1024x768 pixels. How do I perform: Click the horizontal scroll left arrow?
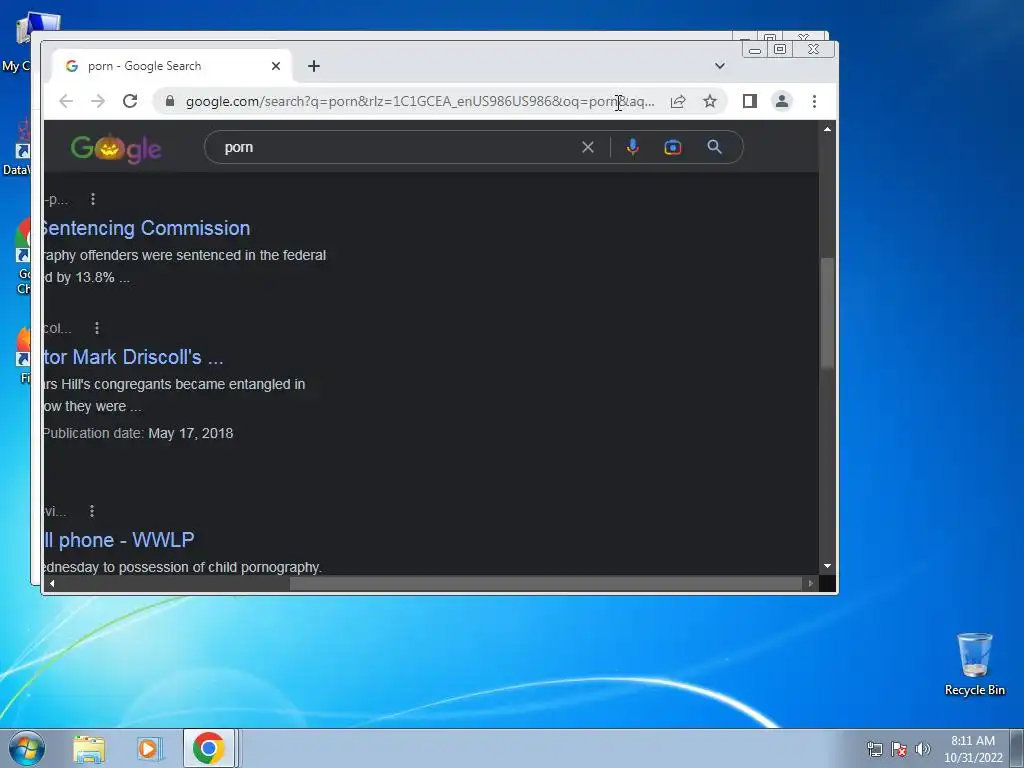point(52,583)
